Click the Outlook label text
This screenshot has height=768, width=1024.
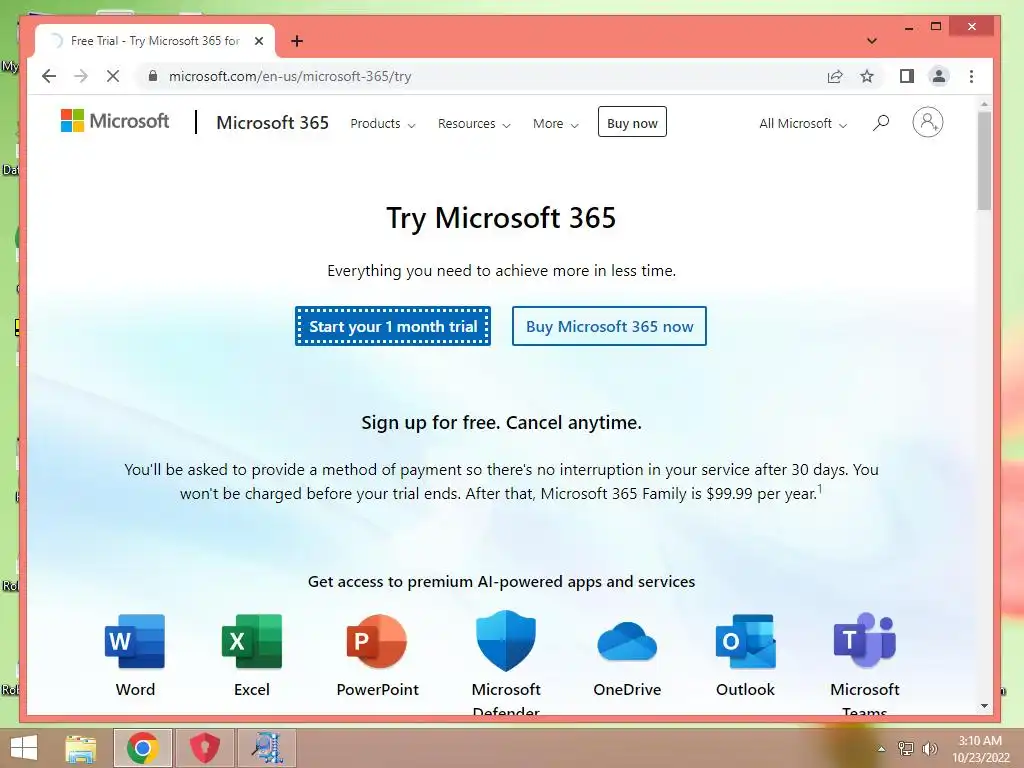pyautogui.click(x=745, y=690)
